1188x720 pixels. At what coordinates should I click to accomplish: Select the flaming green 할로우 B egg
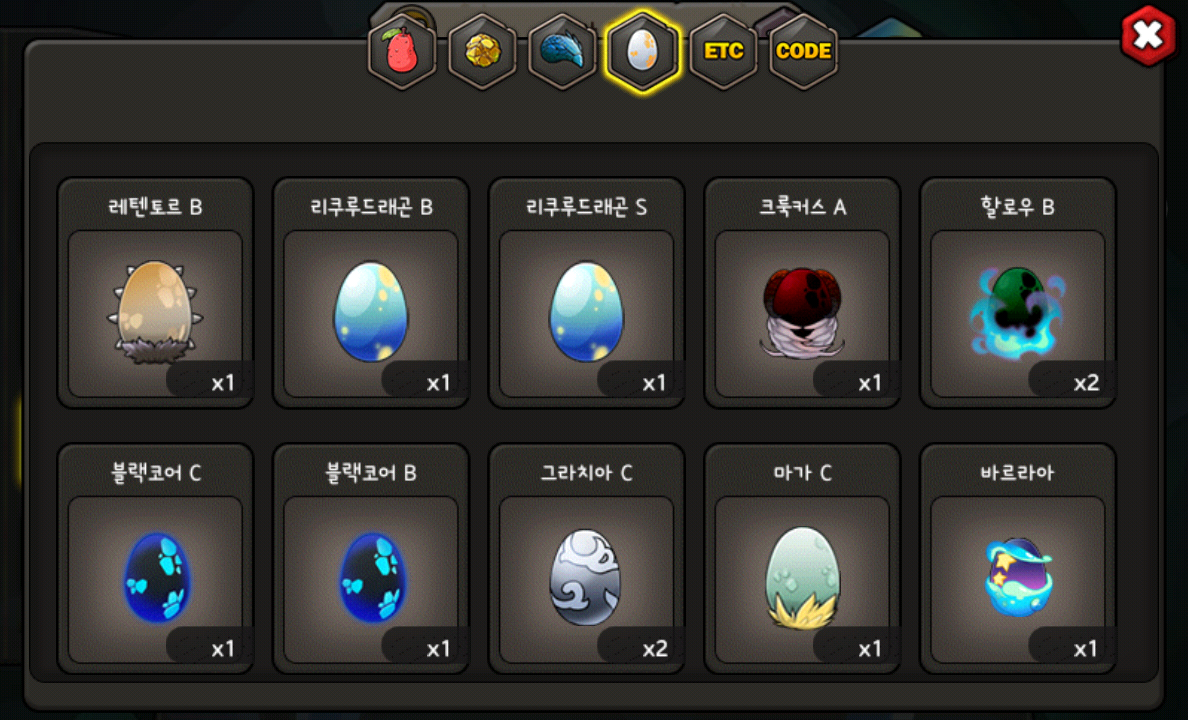pyautogui.click(x=1018, y=293)
